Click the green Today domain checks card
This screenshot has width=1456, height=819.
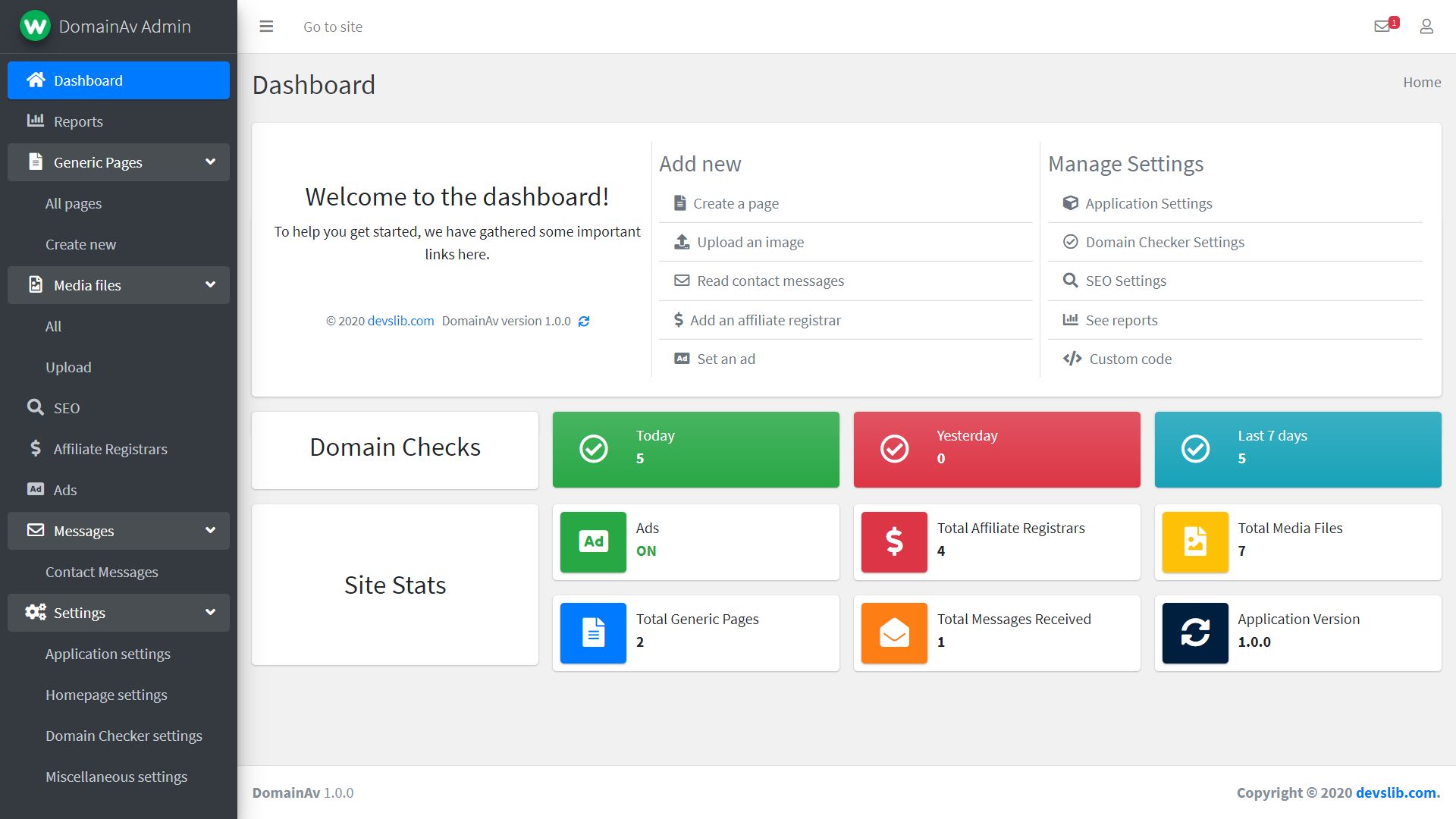(695, 449)
